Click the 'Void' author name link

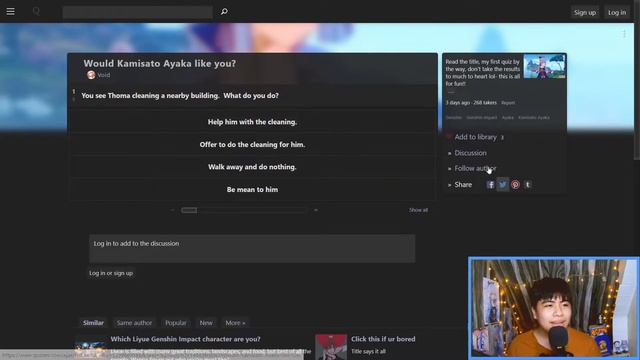pos(104,75)
